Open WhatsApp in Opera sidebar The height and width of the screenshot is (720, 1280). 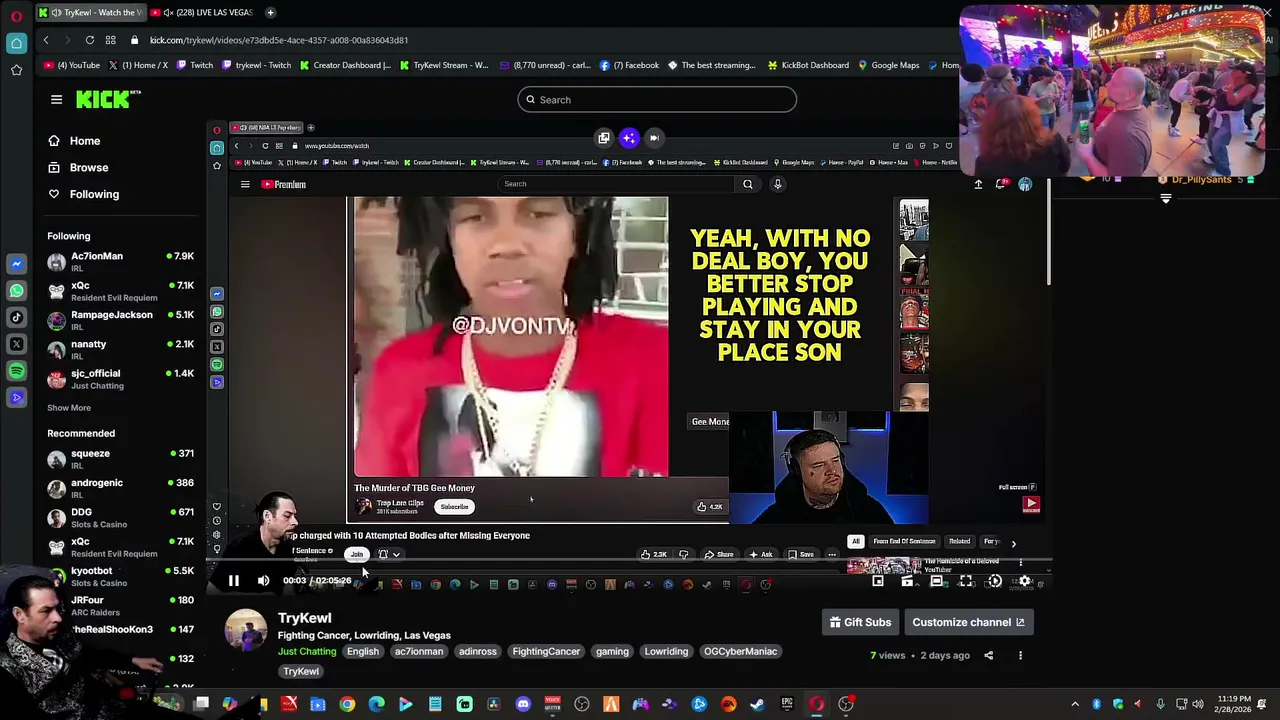[x=16, y=291]
